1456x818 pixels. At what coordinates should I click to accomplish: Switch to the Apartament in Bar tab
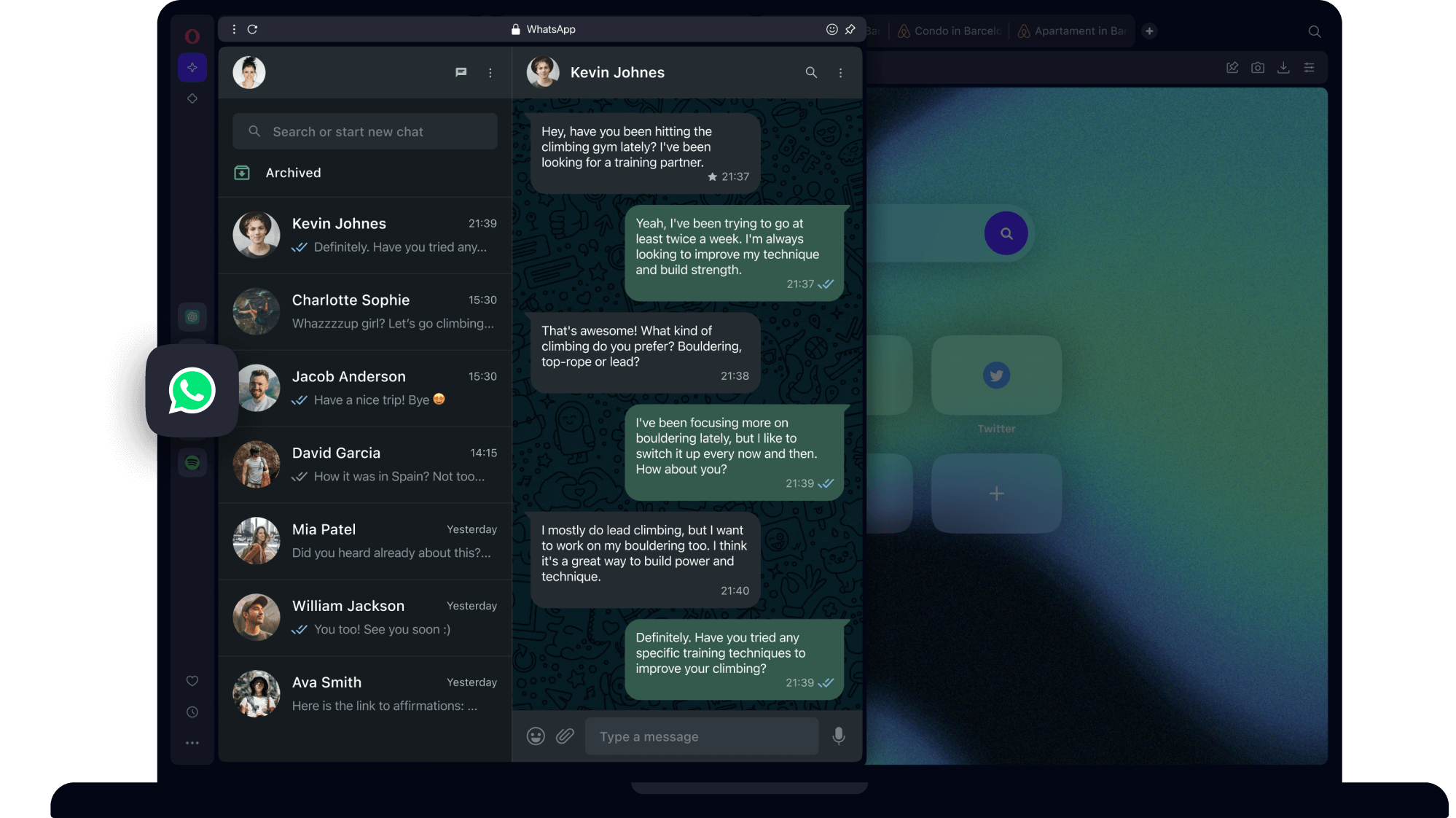point(1072,31)
